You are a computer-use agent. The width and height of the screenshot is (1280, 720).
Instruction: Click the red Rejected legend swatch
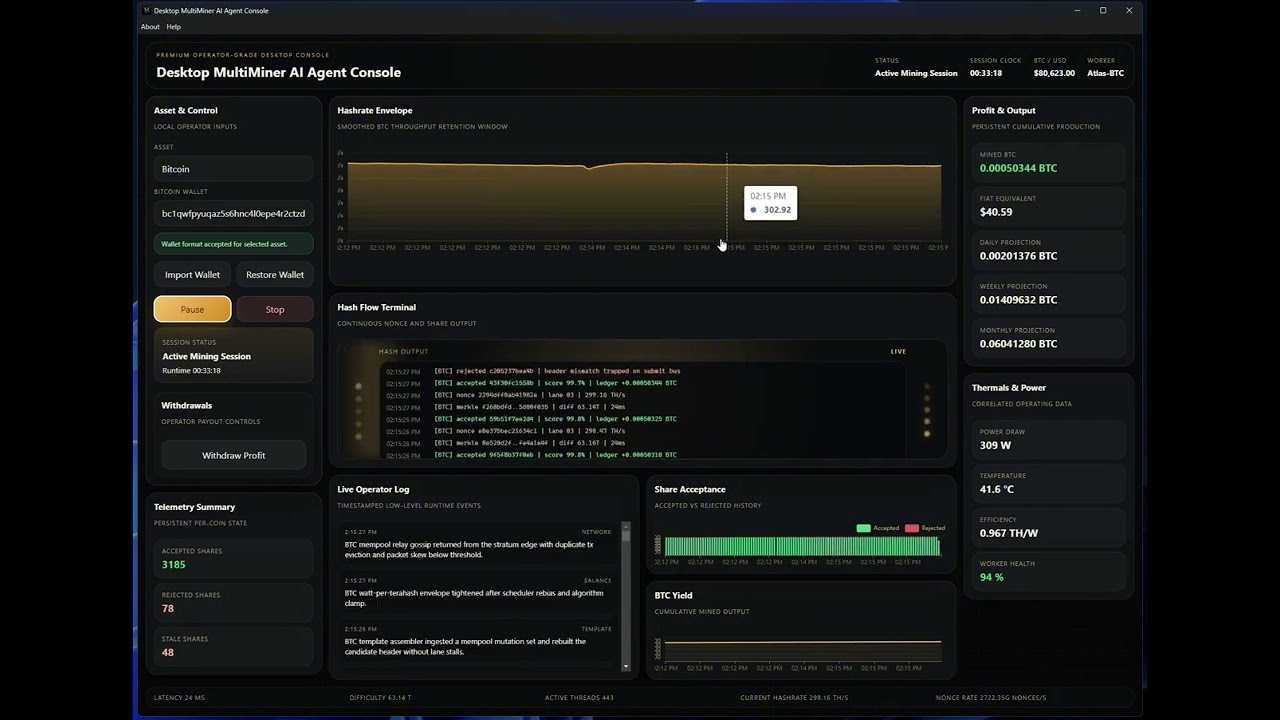coord(911,528)
